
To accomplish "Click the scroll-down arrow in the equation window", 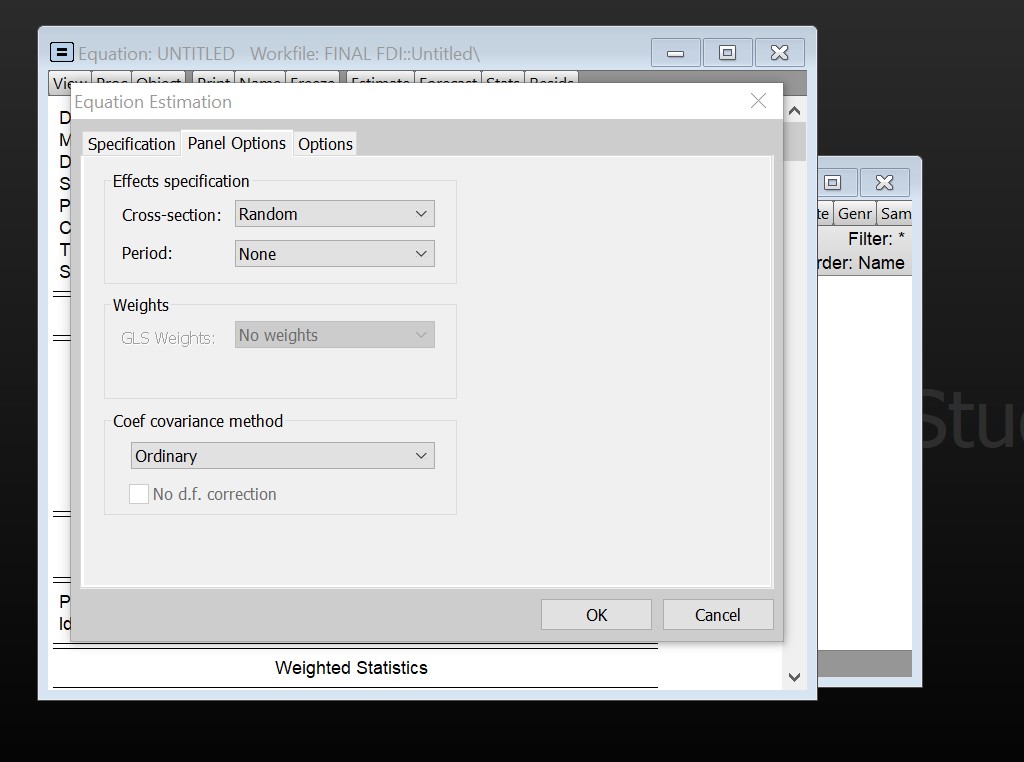I will click(x=795, y=677).
